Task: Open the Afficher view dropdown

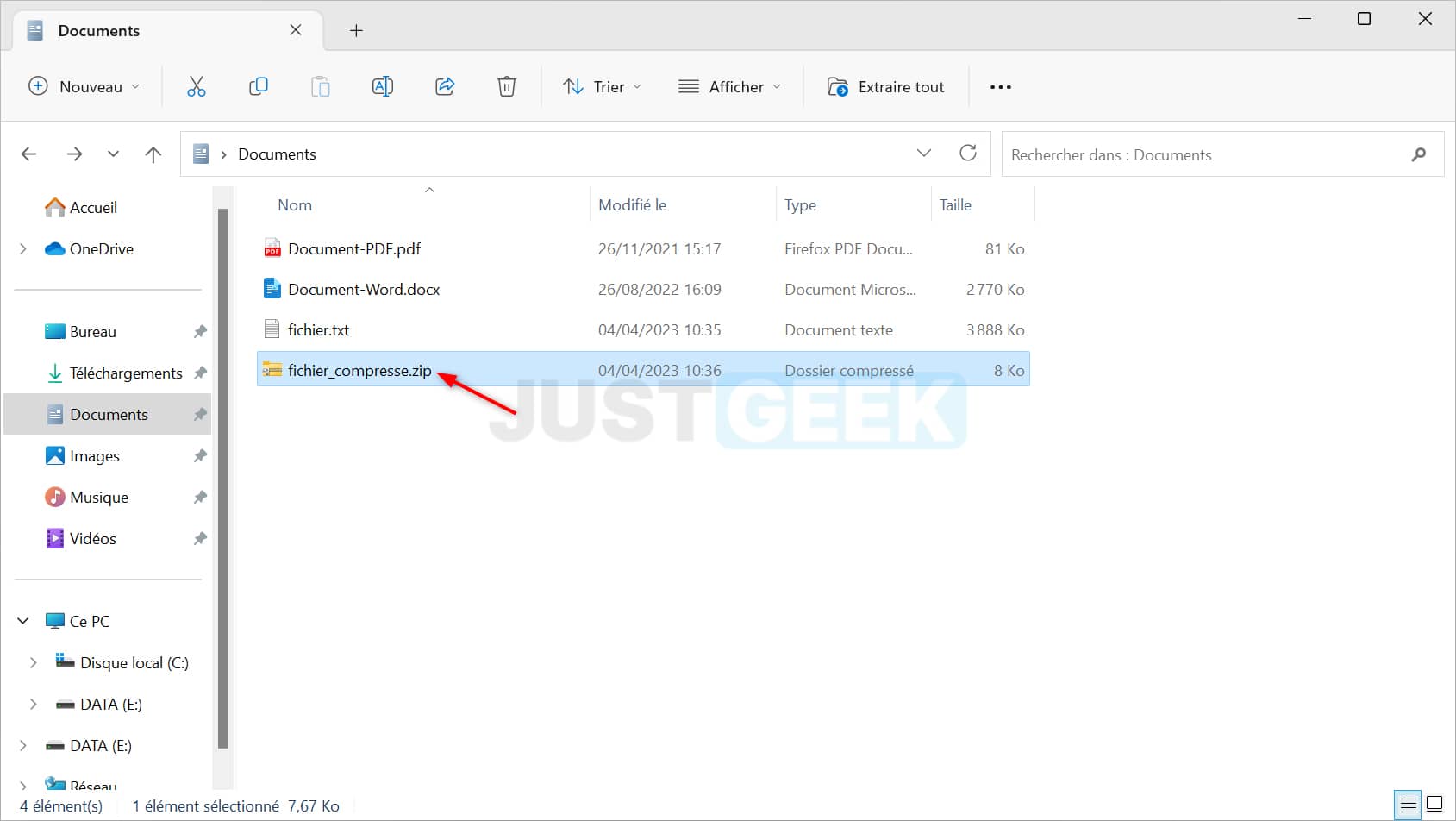Action: pos(729,86)
